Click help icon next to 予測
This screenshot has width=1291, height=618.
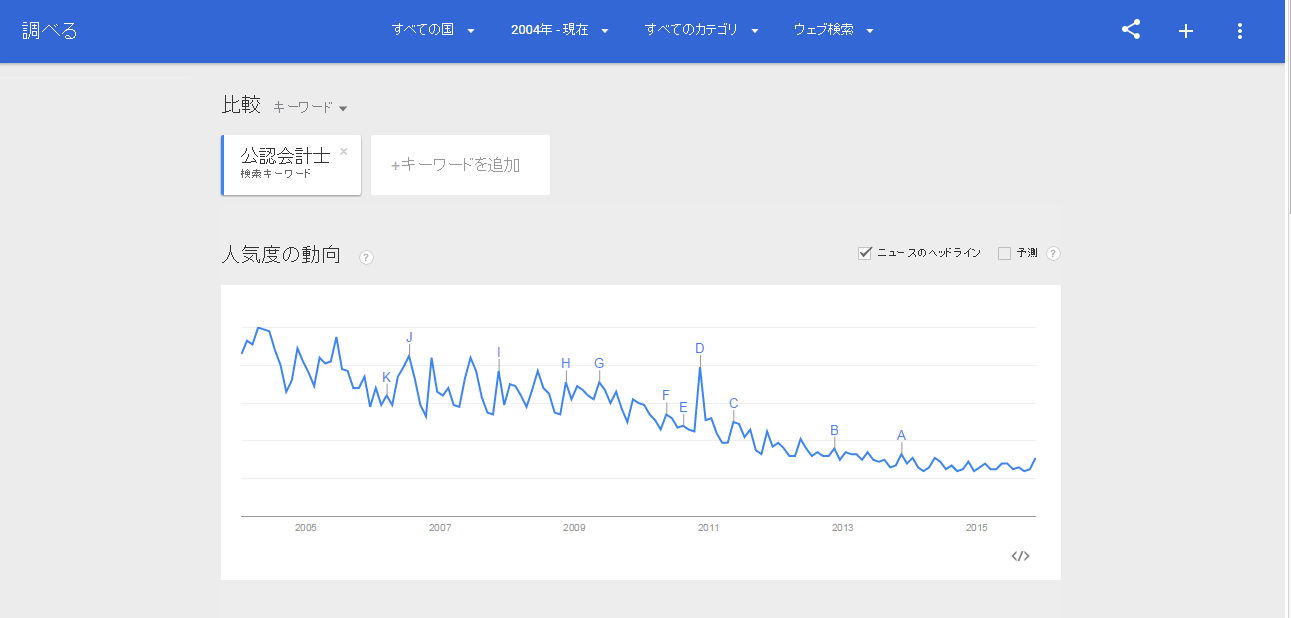[1053, 254]
